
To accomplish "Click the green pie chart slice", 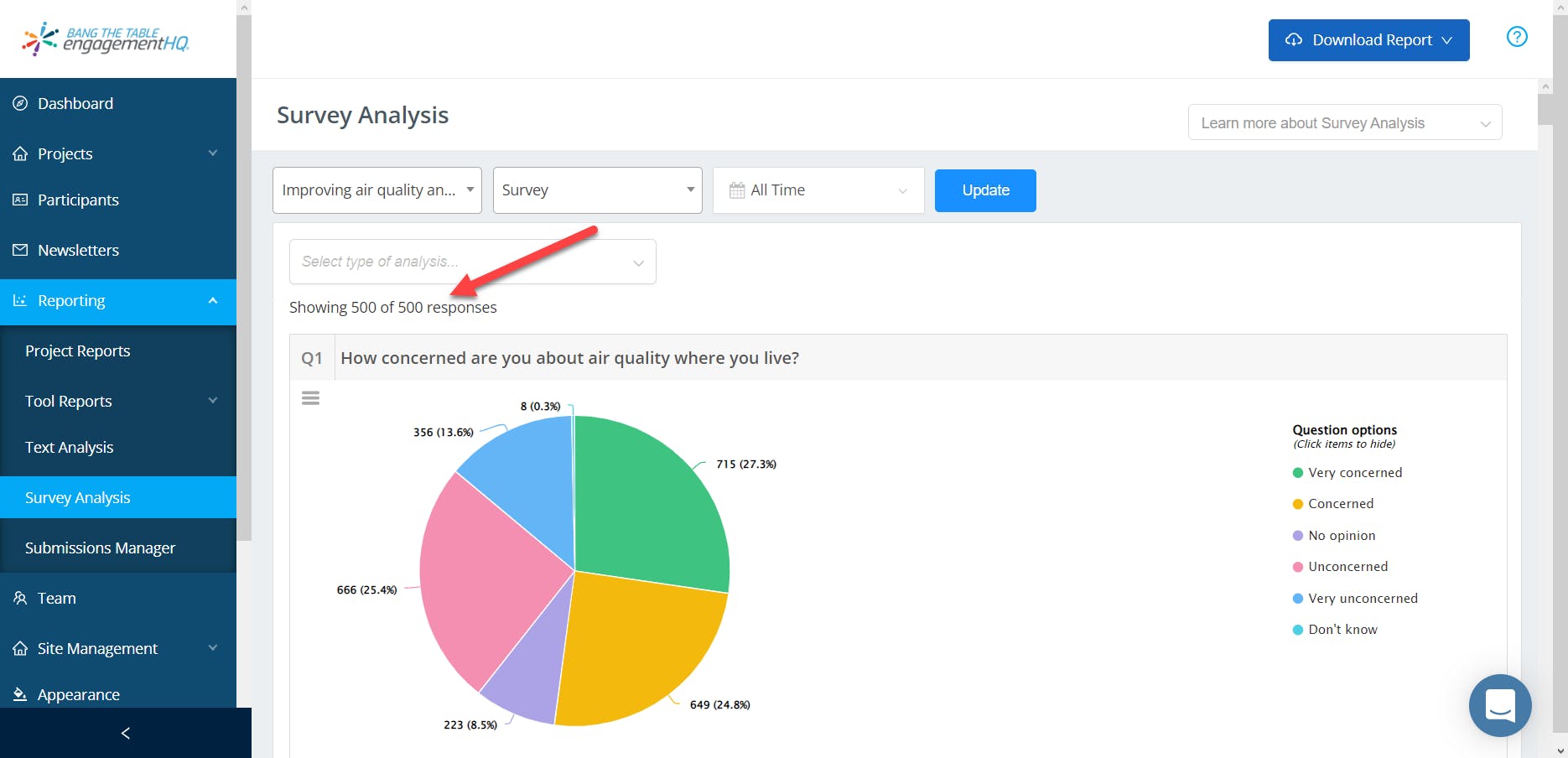I will (646, 503).
